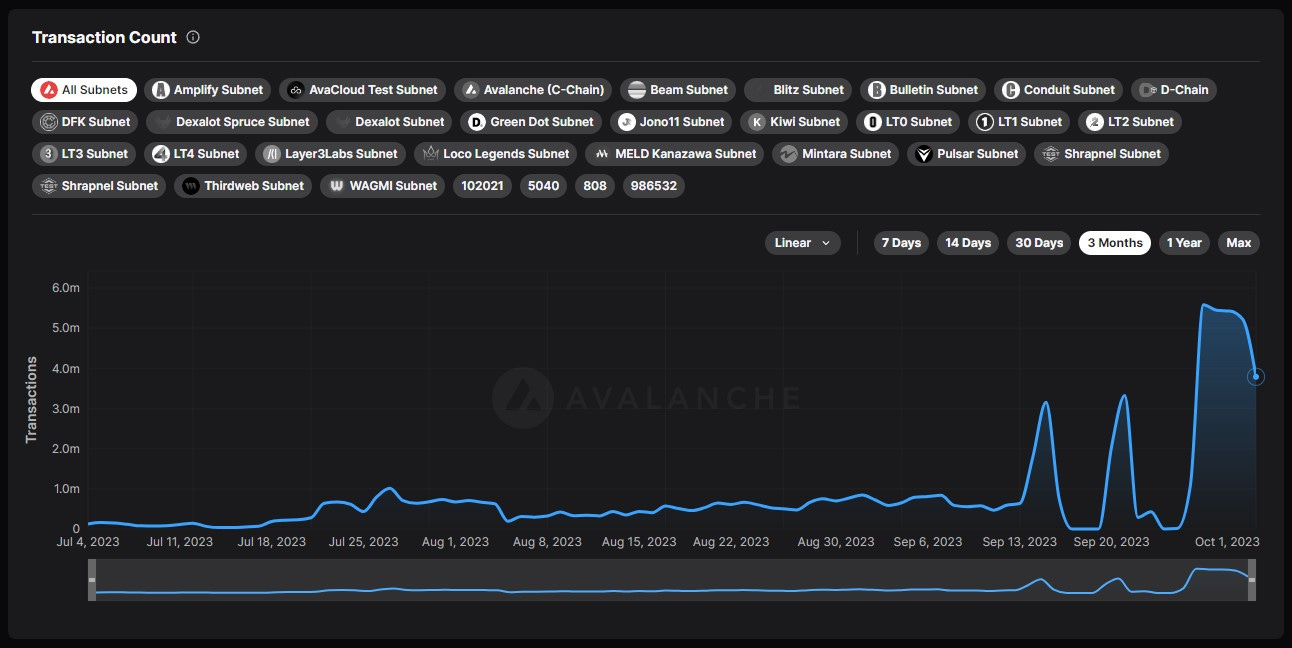Switch chart range to 30 Days

(x=1039, y=243)
